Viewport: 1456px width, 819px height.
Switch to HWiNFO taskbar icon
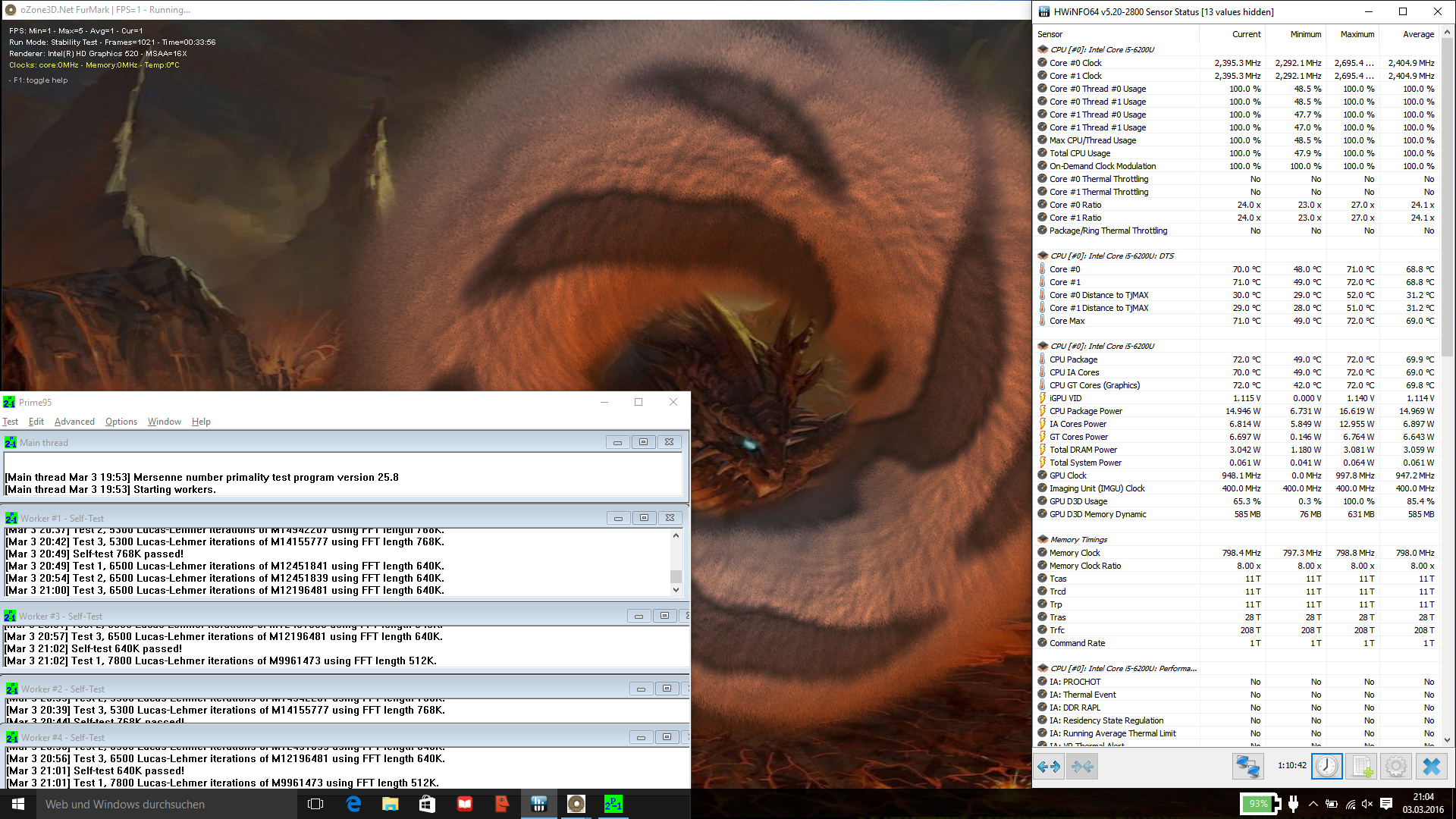pyautogui.click(x=539, y=804)
